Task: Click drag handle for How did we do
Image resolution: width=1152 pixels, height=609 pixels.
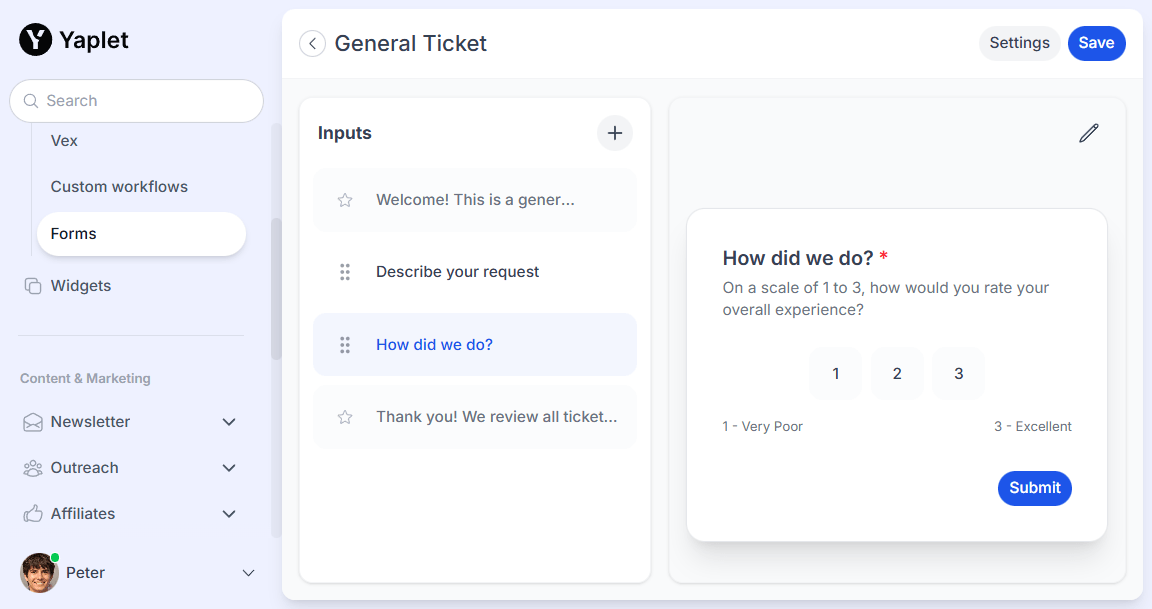Action: 345,345
